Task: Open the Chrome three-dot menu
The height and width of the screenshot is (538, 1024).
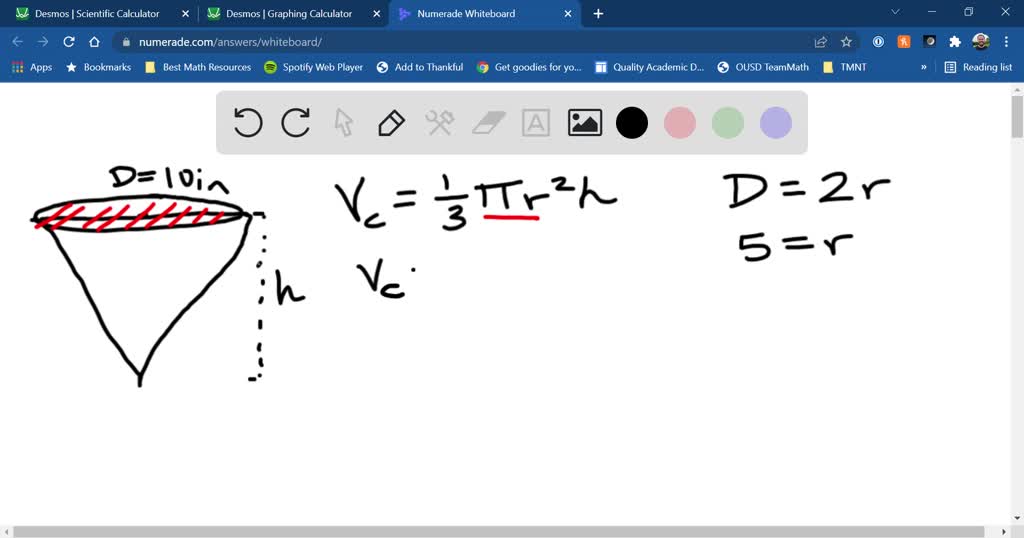Action: [1007, 42]
